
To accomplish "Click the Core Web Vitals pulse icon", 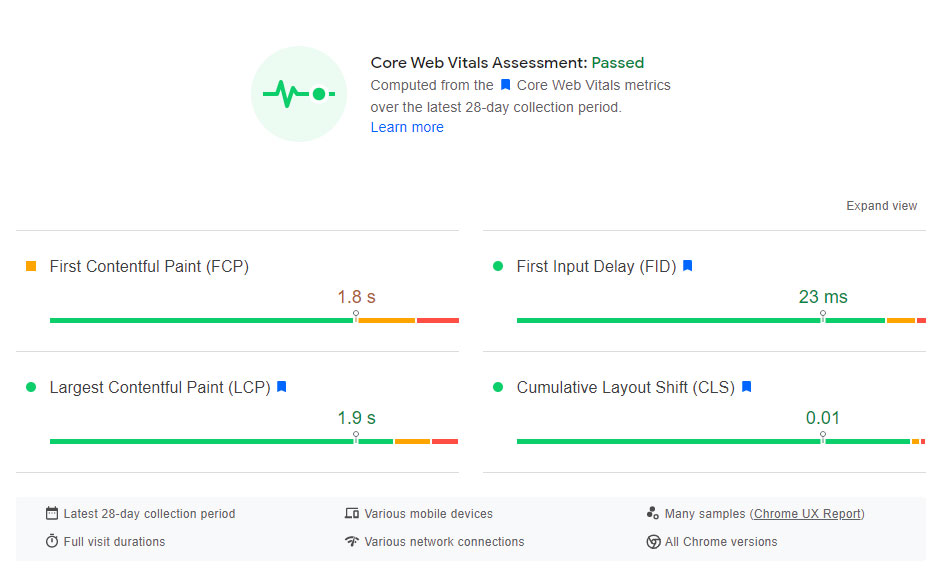I will [x=299, y=94].
